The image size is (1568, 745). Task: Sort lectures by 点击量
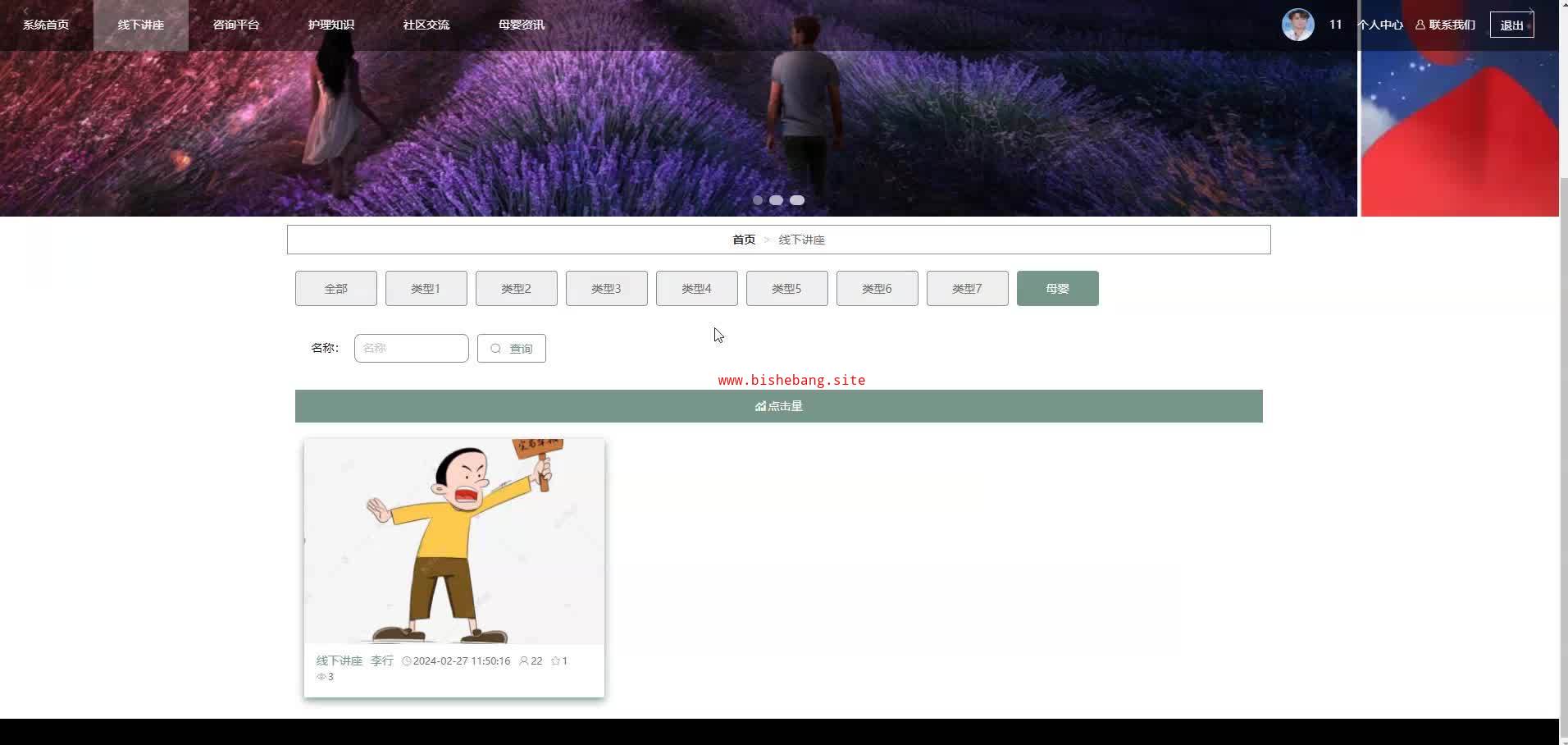[779, 406]
